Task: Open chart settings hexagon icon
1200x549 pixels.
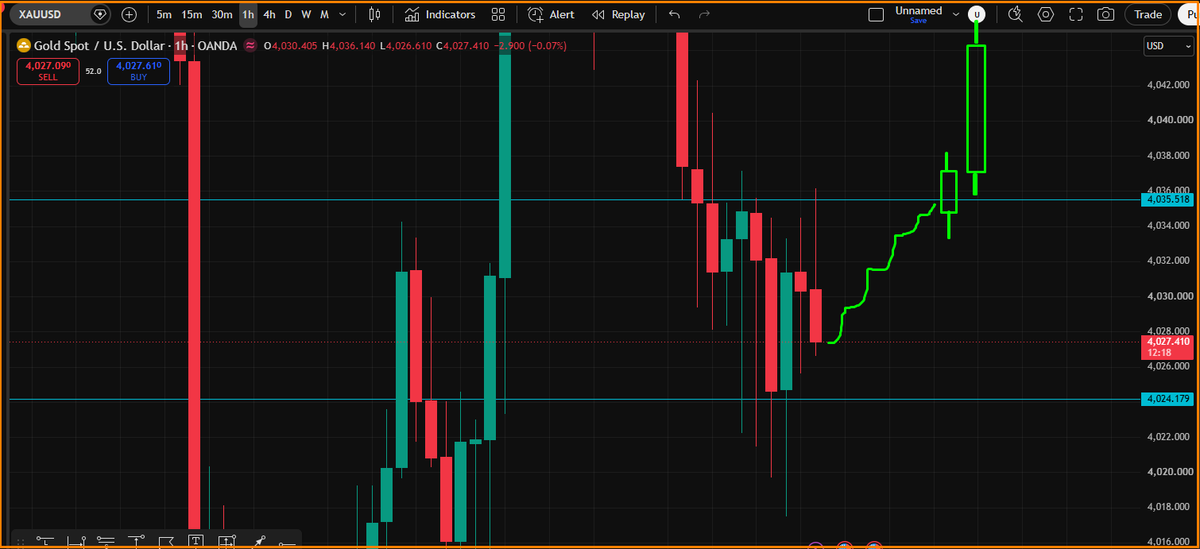Action: coord(1046,15)
